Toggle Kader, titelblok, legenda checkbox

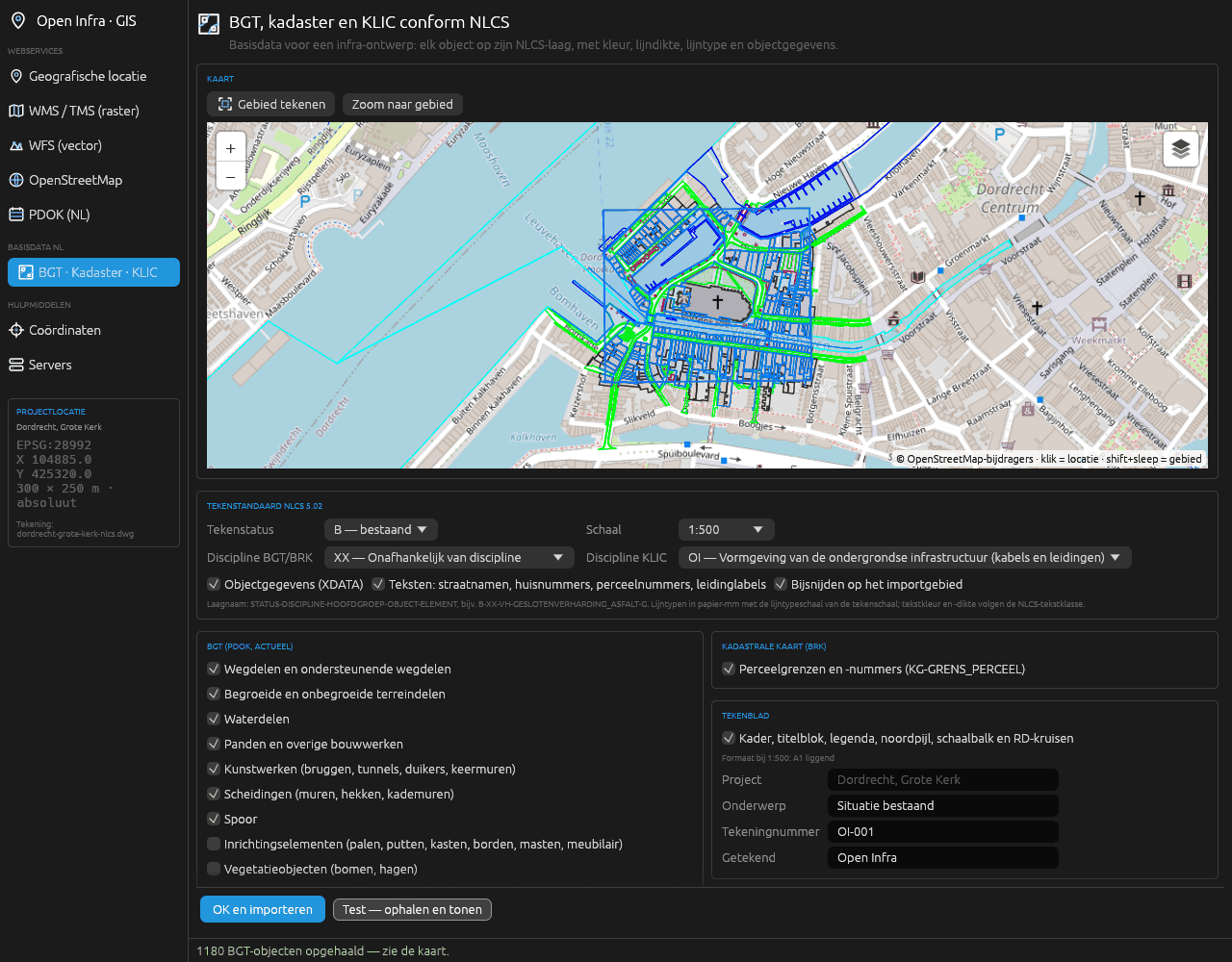click(x=729, y=738)
